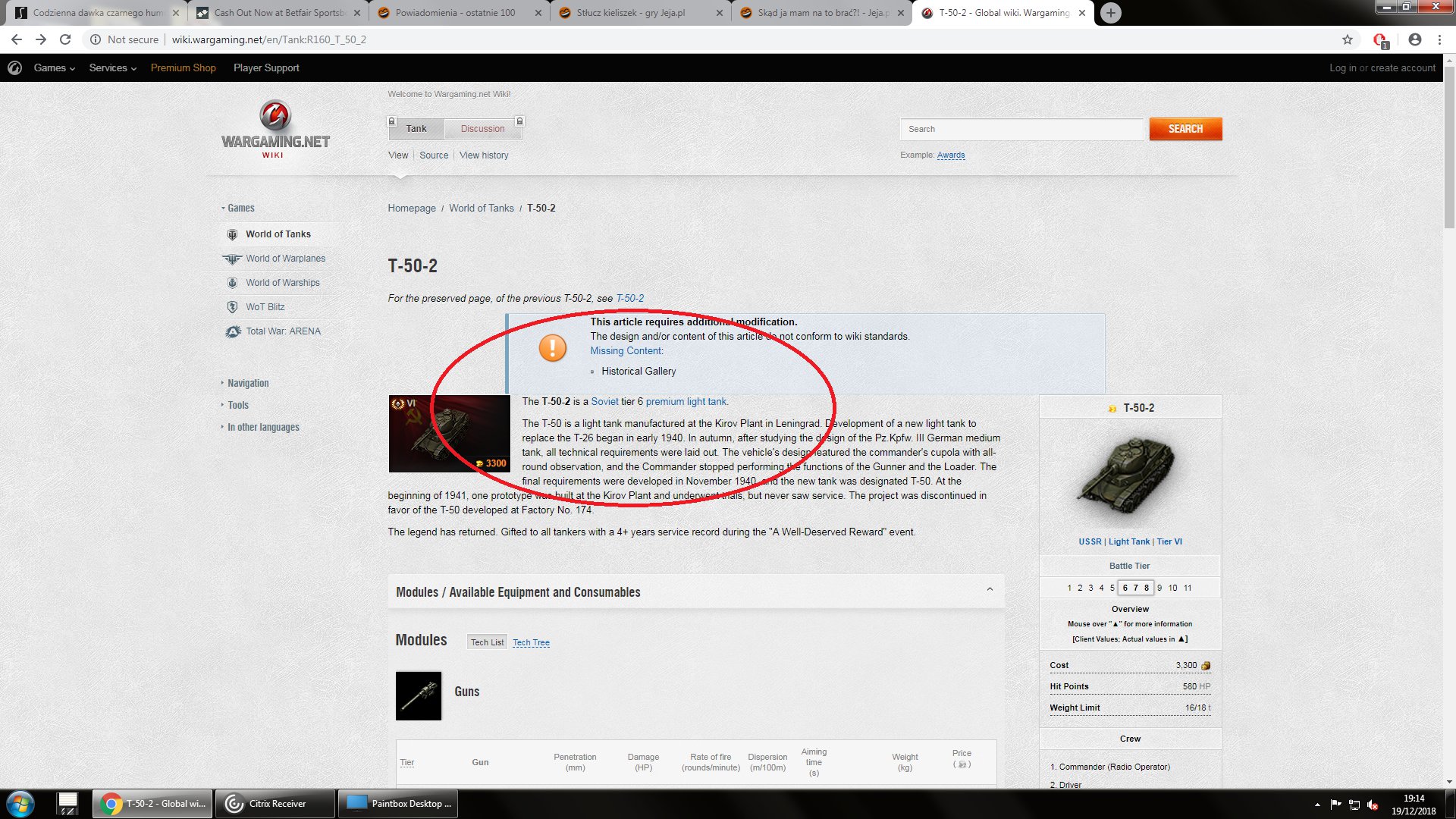Click the browser back arrow
The width and height of the screenshot is (1456, 819).
point(17,39)
